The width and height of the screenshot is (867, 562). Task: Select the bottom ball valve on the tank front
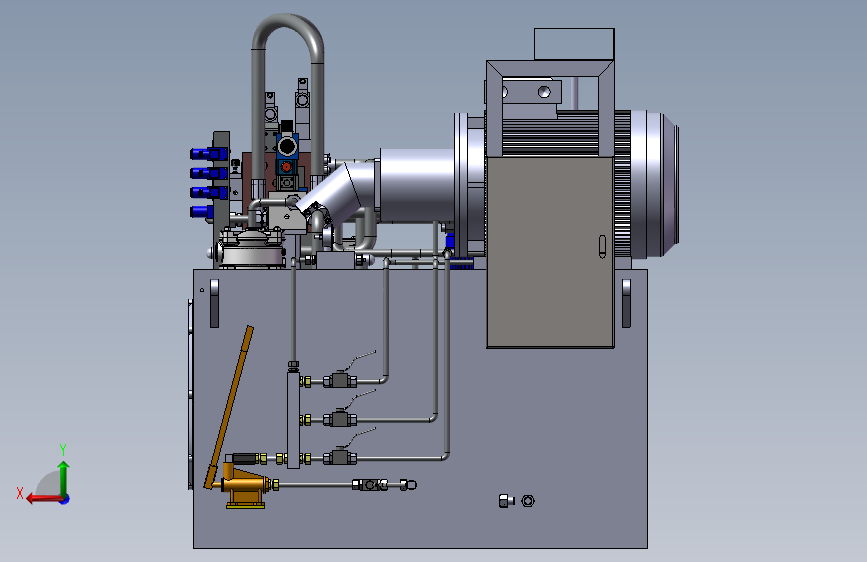(340, 457)
